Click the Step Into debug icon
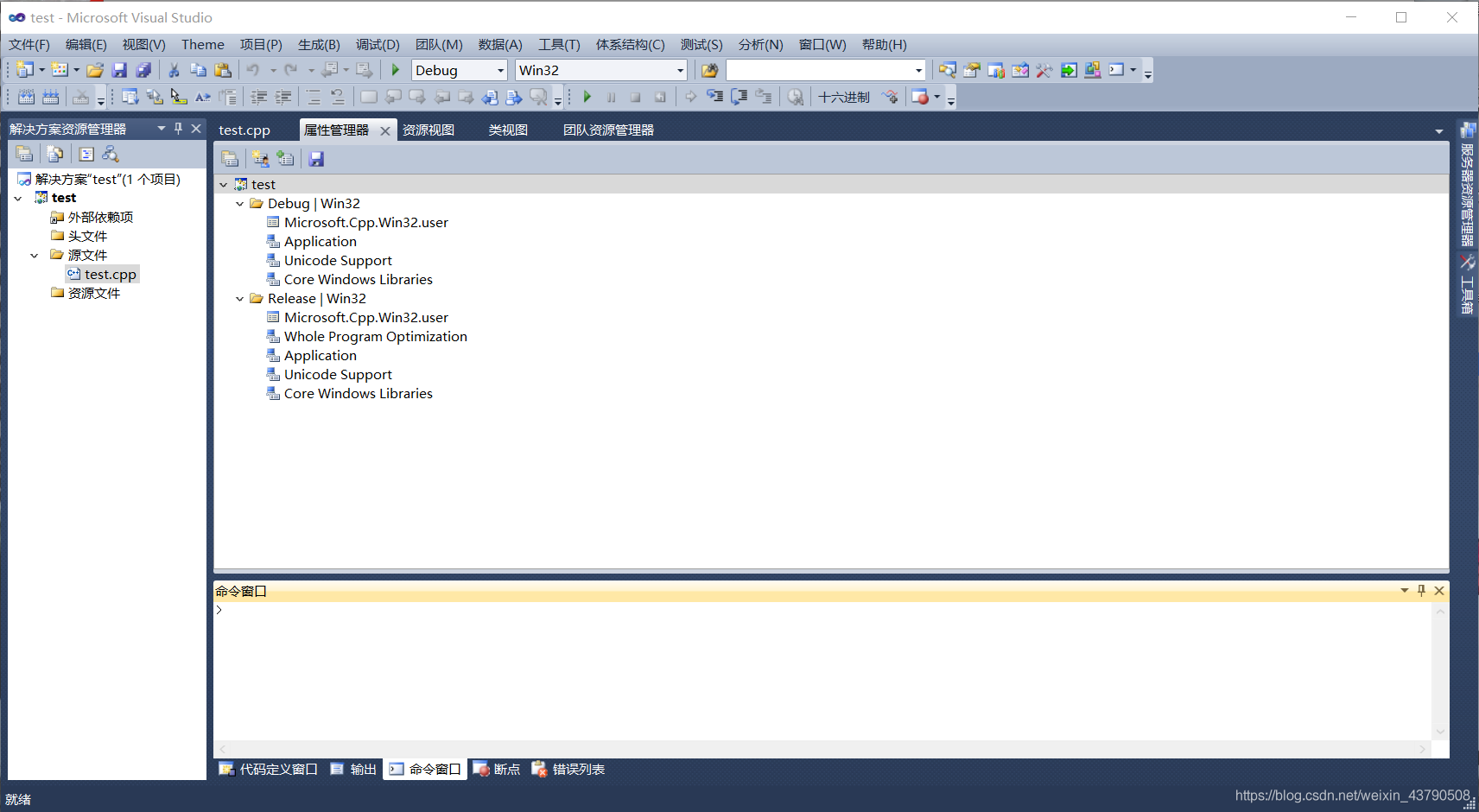The height and width of the screenshot is (812, 1479). pos(714,97)
